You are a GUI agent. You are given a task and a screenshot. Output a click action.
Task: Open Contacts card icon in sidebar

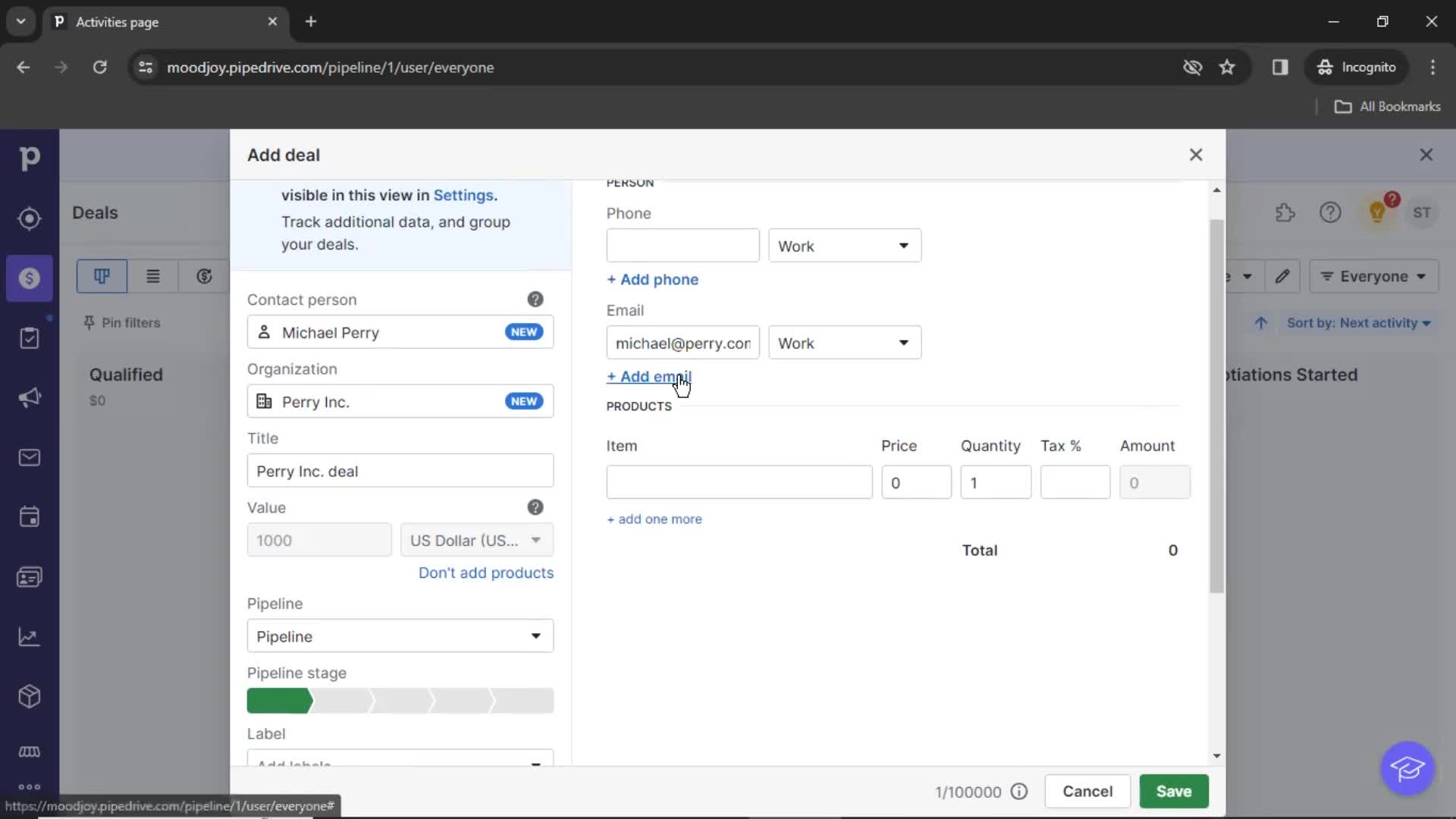29,577
